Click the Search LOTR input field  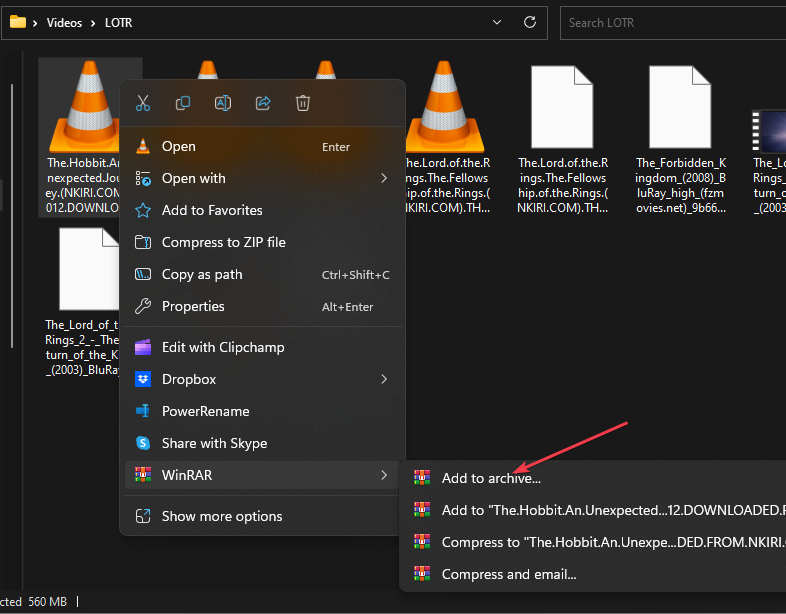point(673,23)
